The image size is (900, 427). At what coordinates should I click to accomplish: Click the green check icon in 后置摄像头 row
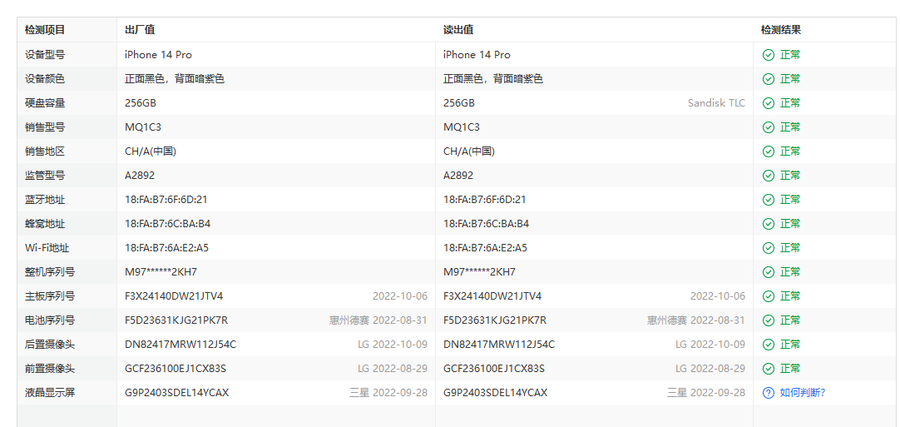[768, 344]
